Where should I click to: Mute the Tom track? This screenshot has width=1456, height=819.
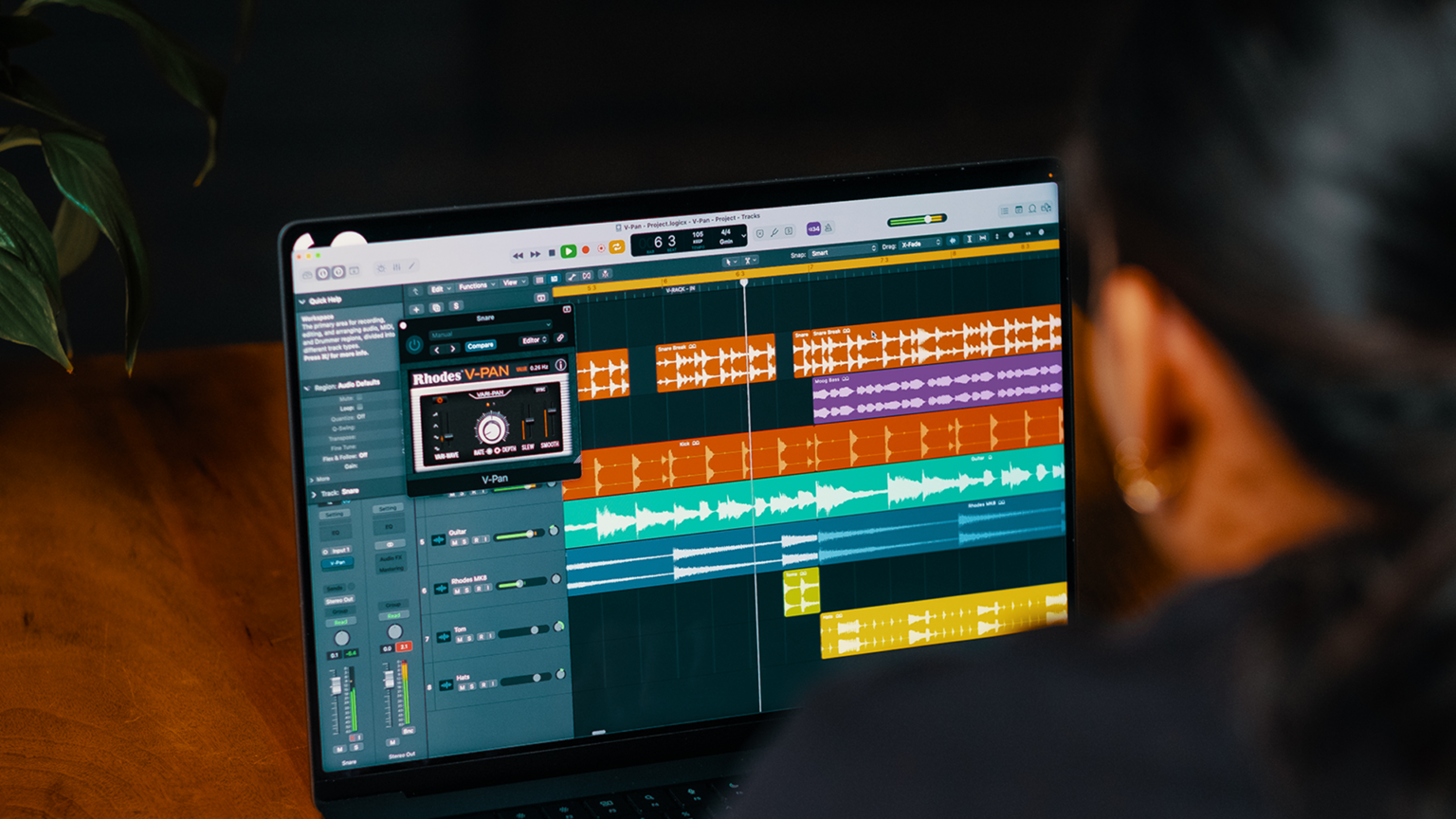click(460, 639)
